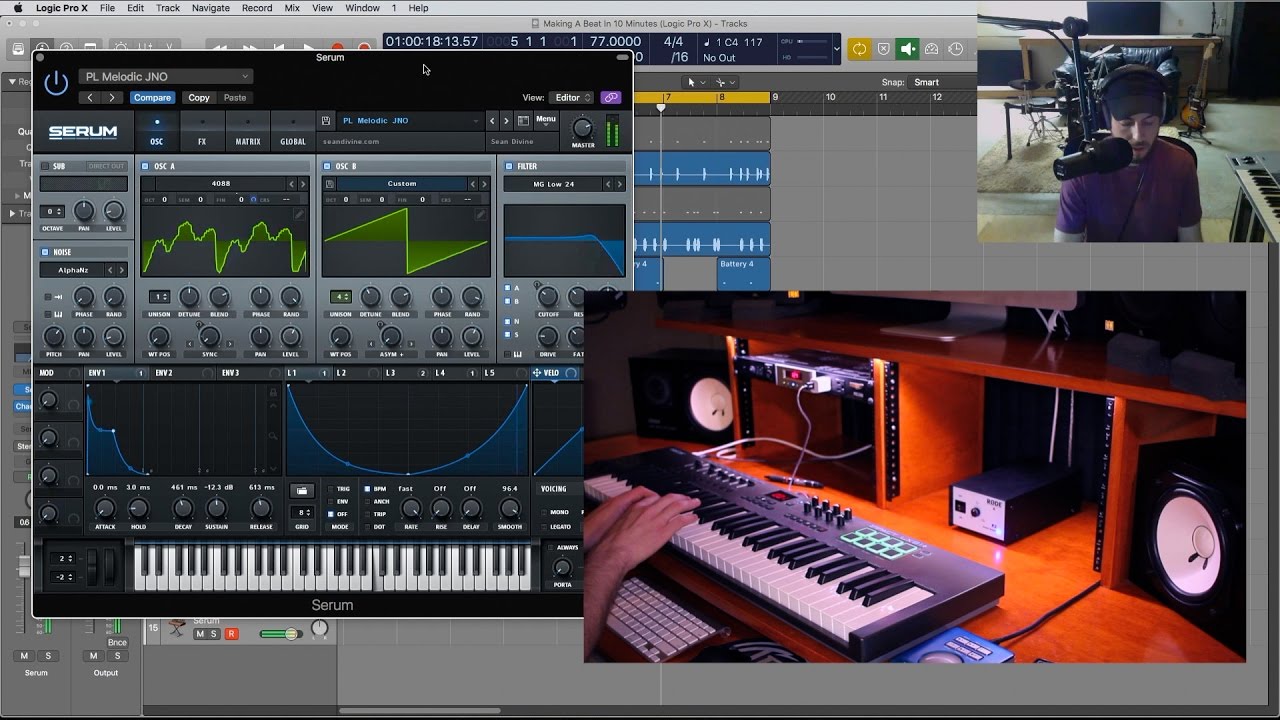
Task: Open Serum preset browser grid icon
Action: click(523, 121)
